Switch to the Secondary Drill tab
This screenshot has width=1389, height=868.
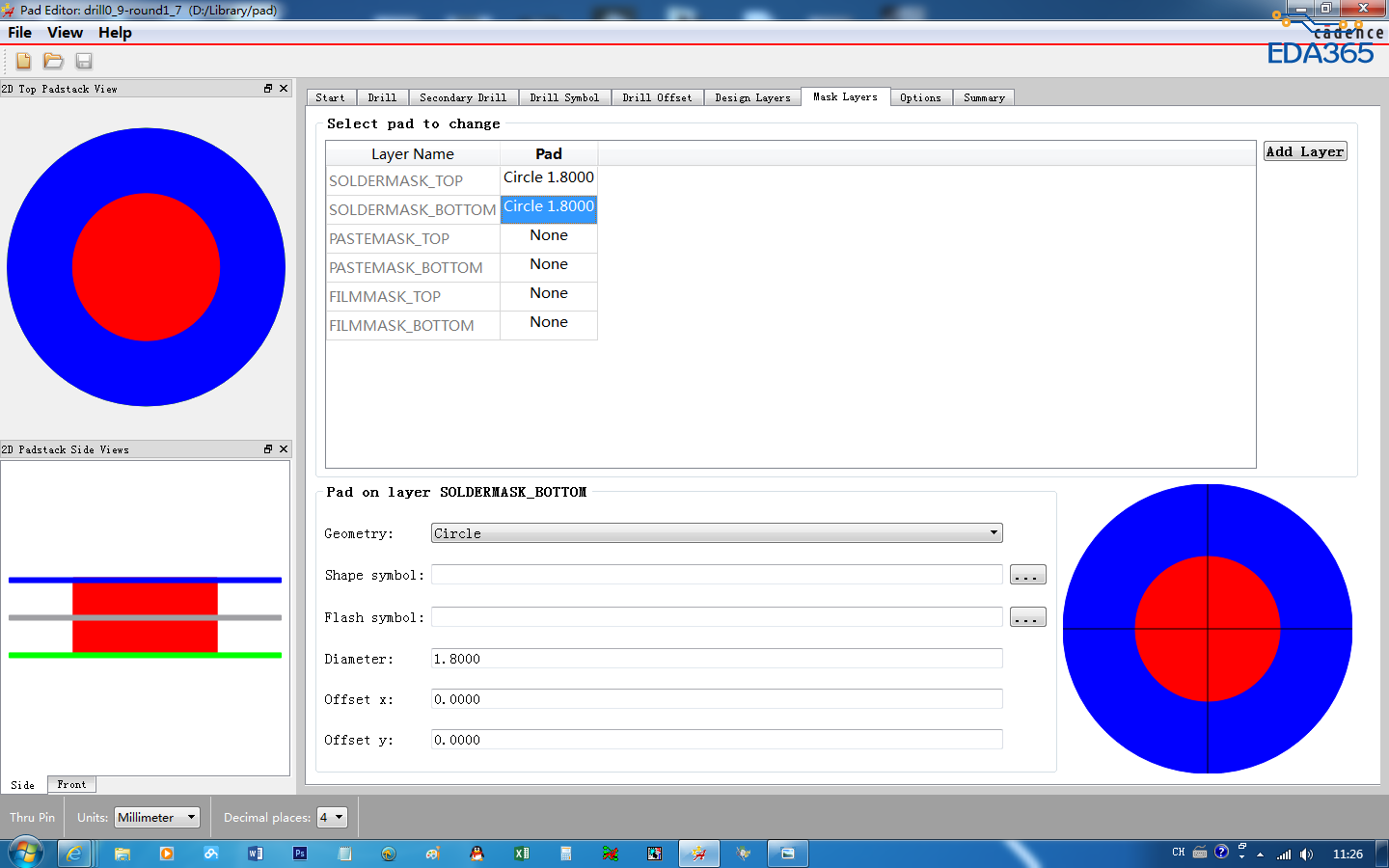(463, 97)
